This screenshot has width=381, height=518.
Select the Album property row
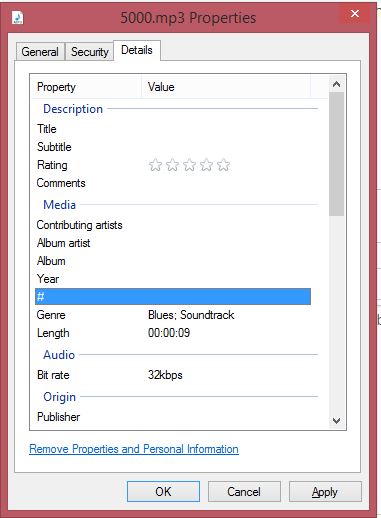click(x=173, y=261)
